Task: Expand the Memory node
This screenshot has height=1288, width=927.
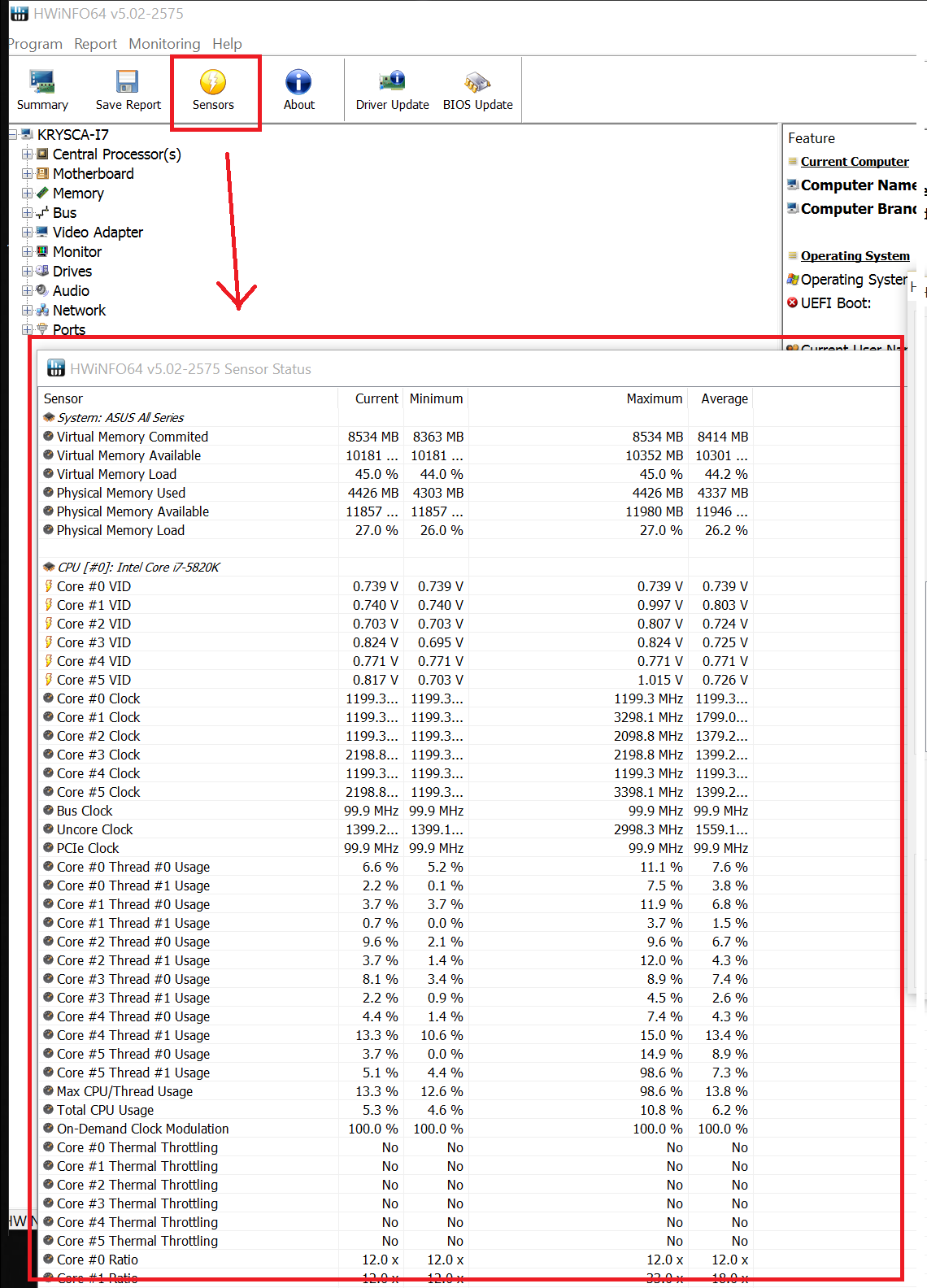Action: click(x=28, y=193)
